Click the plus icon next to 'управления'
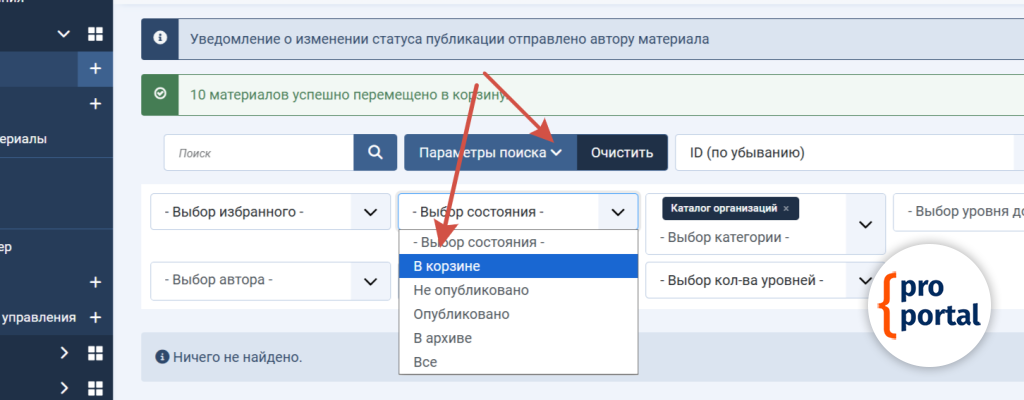The image size is (1024, 400). coord(95,317)
